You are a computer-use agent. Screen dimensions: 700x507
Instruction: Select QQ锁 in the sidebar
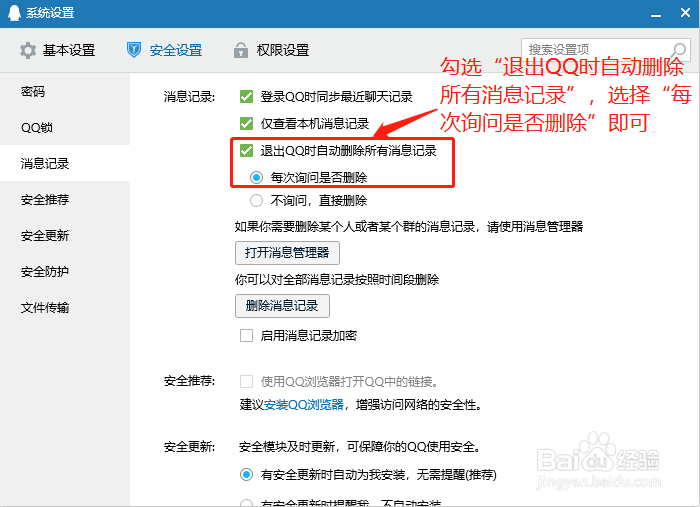[65, 128]
